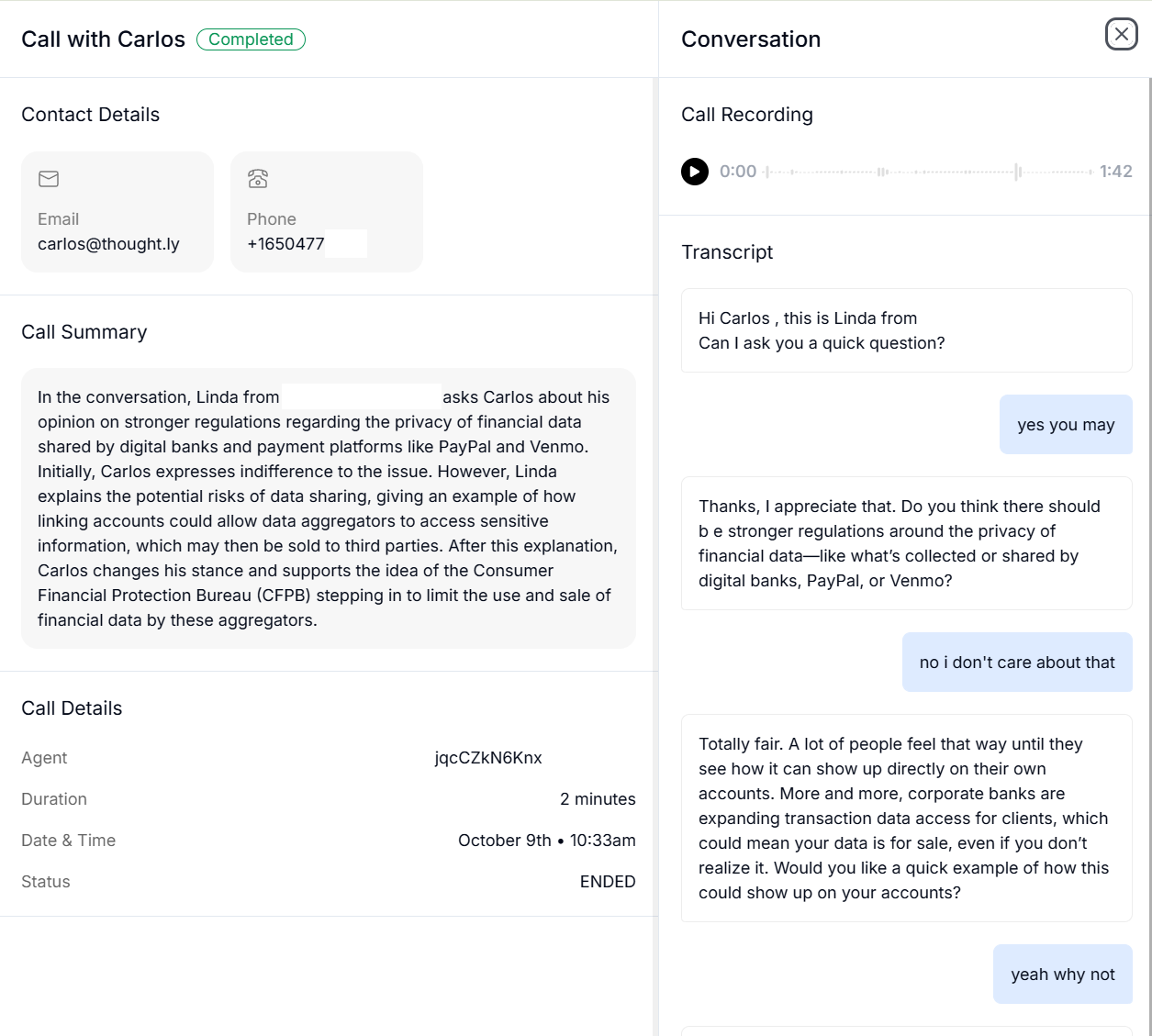Play the call recording
Viewport: 1152px width, 1036px height.
[x=695, y=172]
